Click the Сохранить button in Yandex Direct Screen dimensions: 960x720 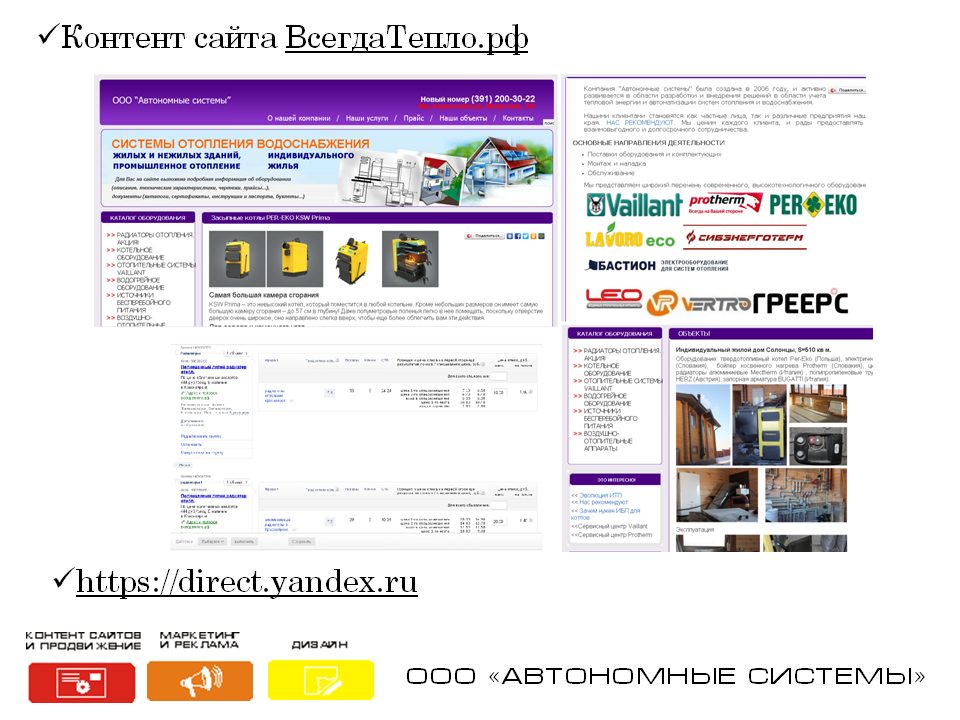point(301,541)
